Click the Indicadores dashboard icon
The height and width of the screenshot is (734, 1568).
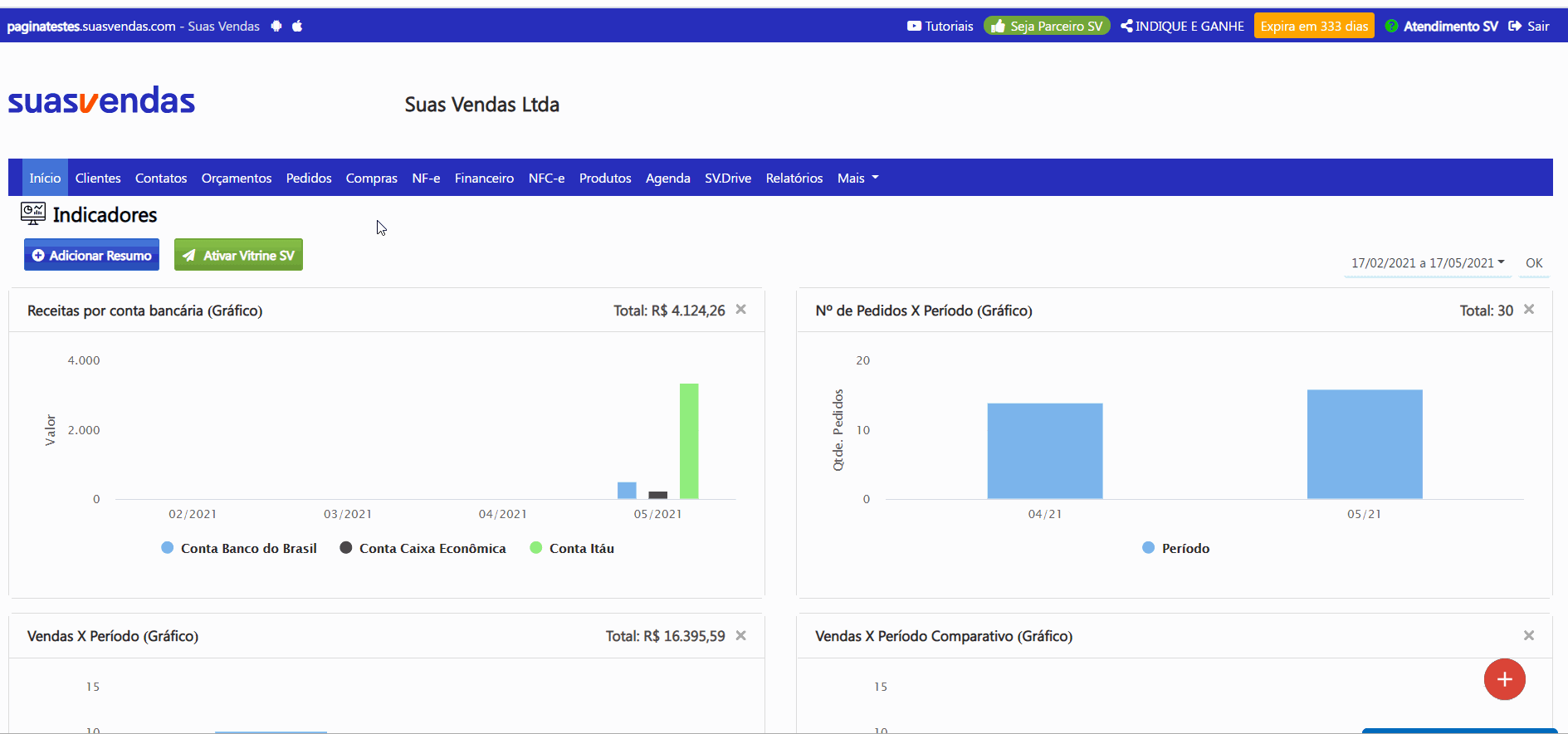pos(33,213)
